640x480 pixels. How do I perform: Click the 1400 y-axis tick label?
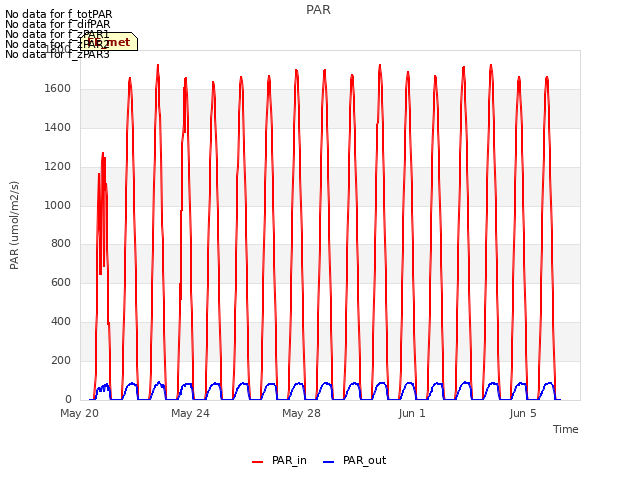[58, 128]
